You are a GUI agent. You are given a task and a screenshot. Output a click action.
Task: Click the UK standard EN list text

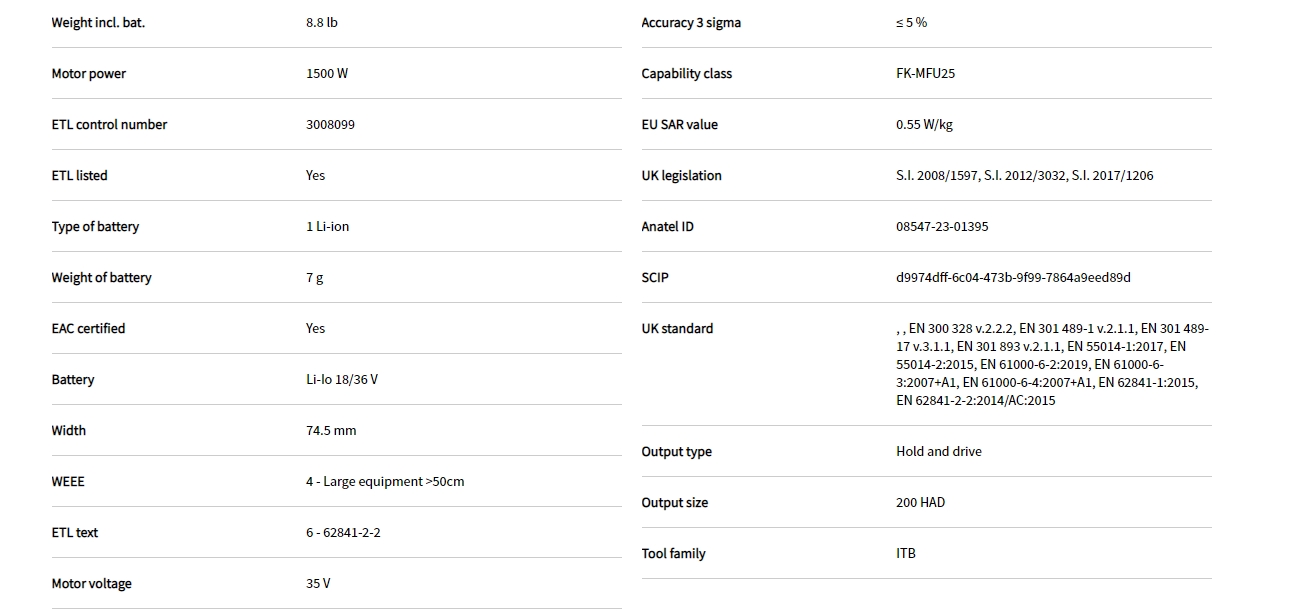coord(1050,364)
